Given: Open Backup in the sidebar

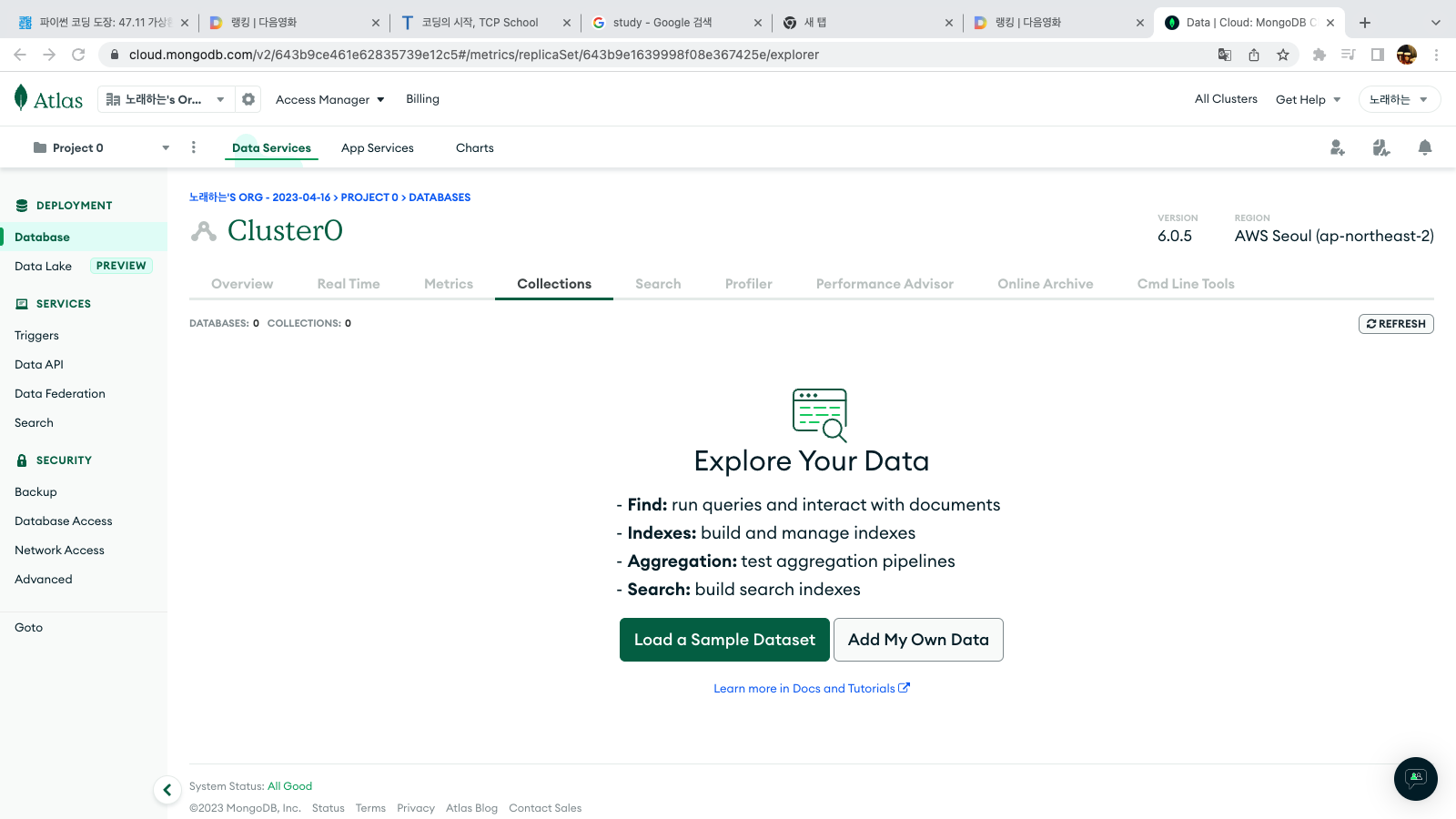Looking at the screenshot, I should click(35, 491).
